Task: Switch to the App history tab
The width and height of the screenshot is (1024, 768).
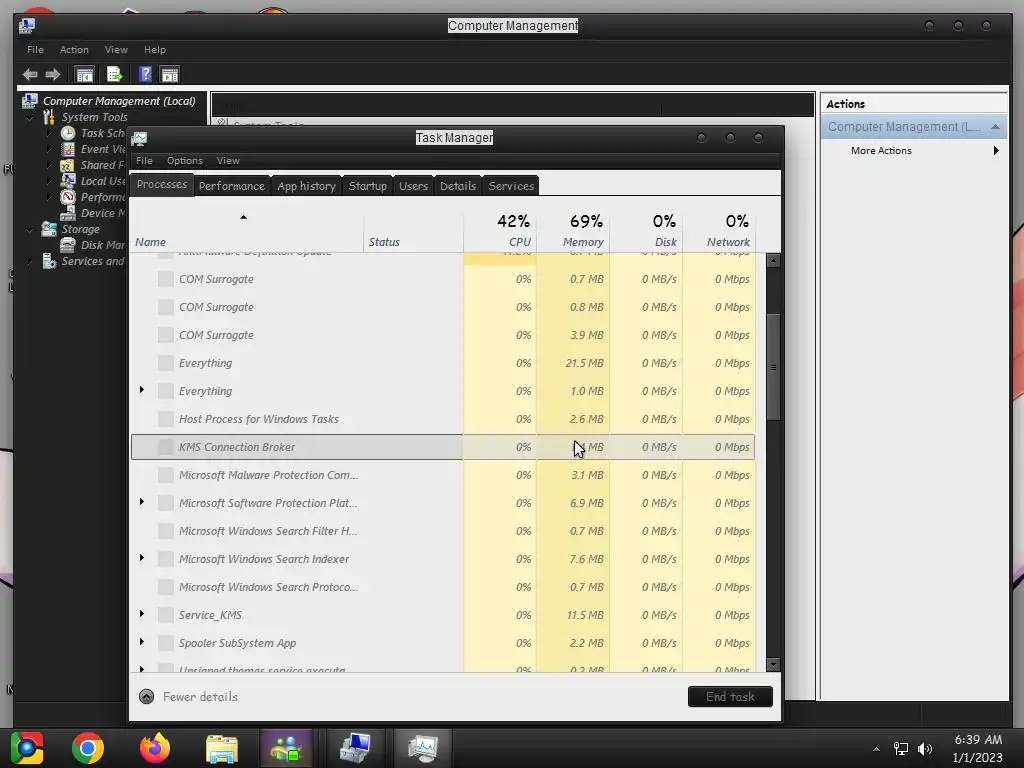Action: [306, 186]
